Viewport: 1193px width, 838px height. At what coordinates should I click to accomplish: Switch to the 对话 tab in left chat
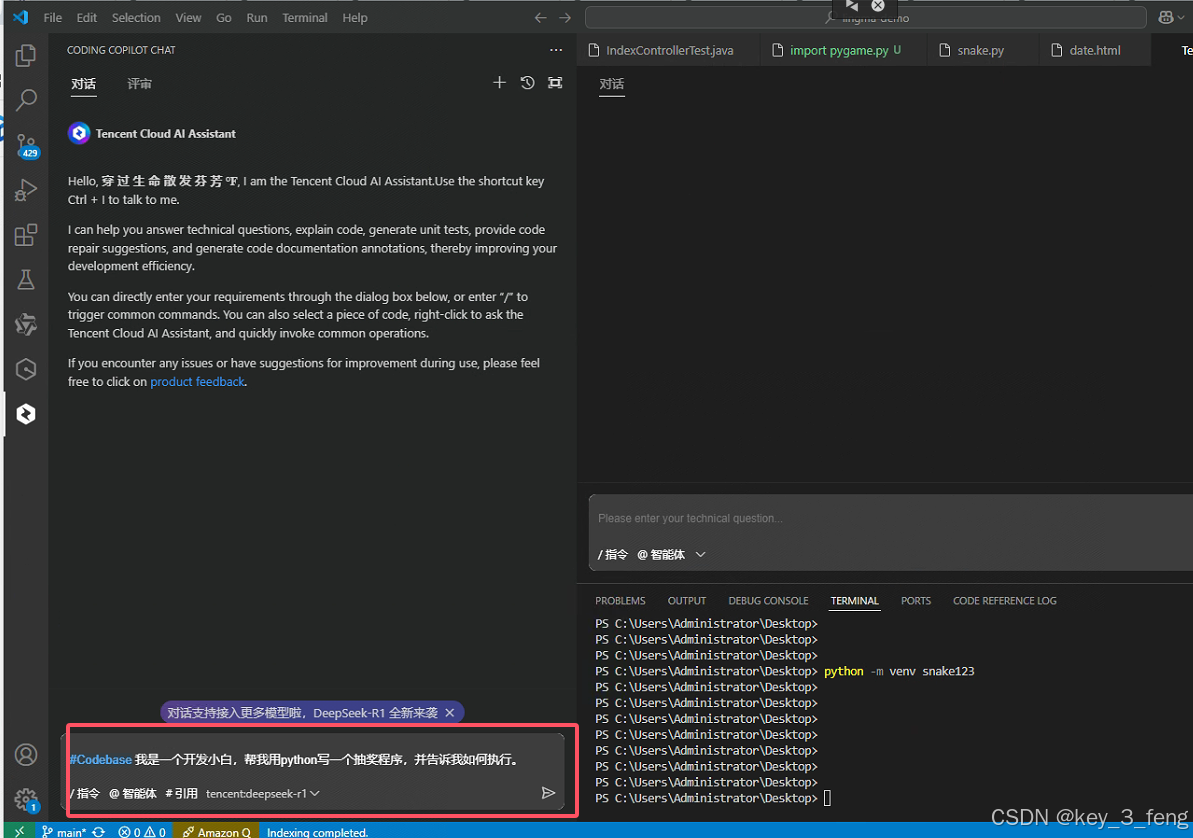pos(84,84)
